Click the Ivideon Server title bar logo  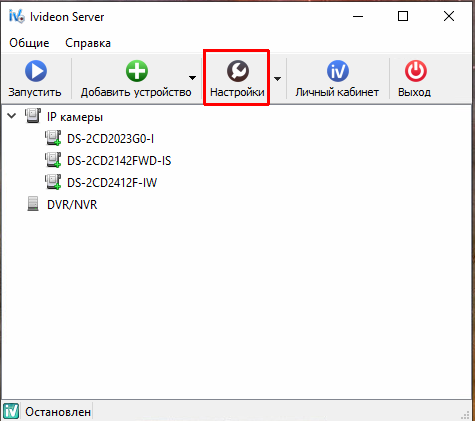tap(17, 16)
